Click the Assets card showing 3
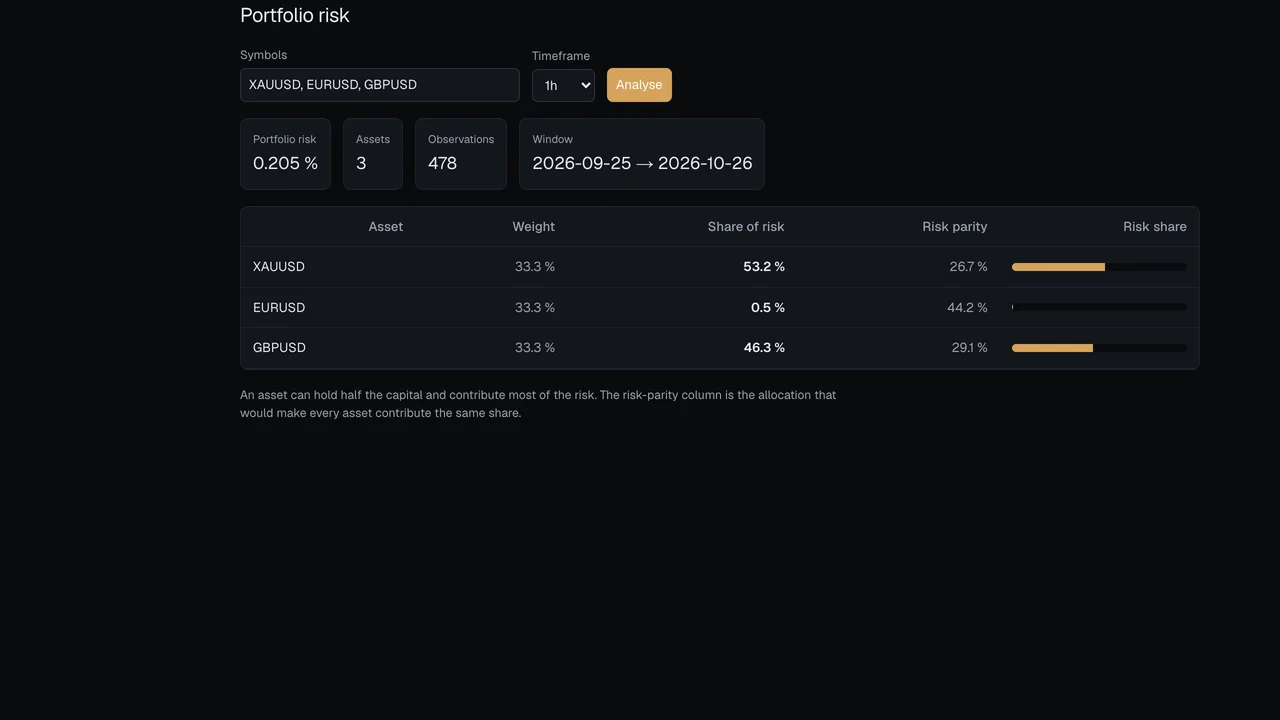1280x720 pixels. (x=373, y=154)
